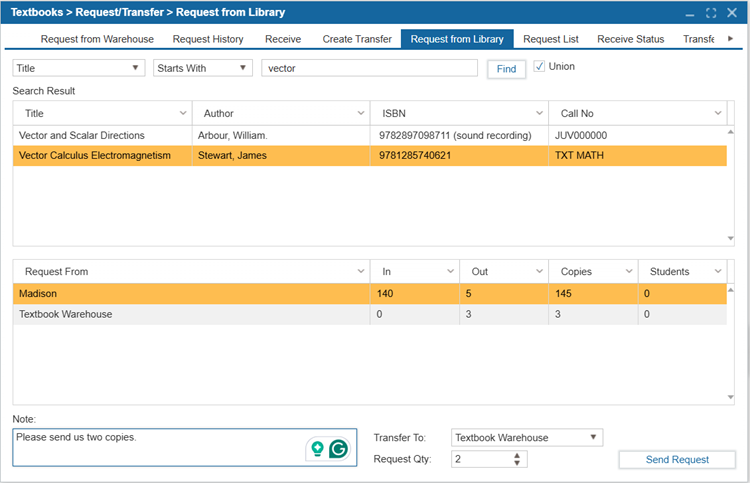
Task: Click the search text field containing vector
Action: tap(369, 68)
